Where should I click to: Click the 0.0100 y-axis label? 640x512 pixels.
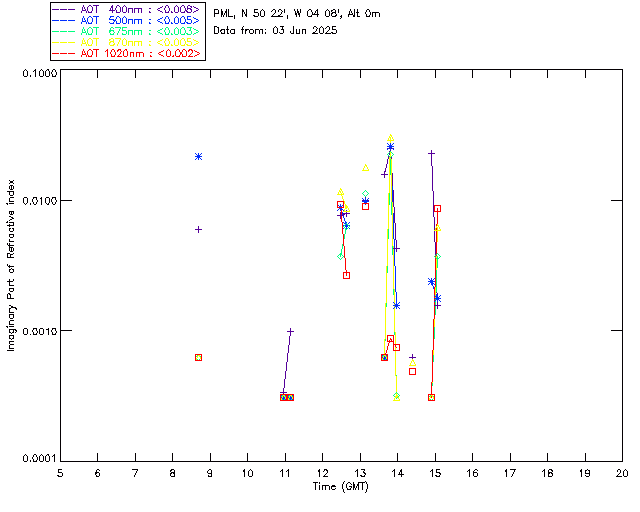(40, 201)
